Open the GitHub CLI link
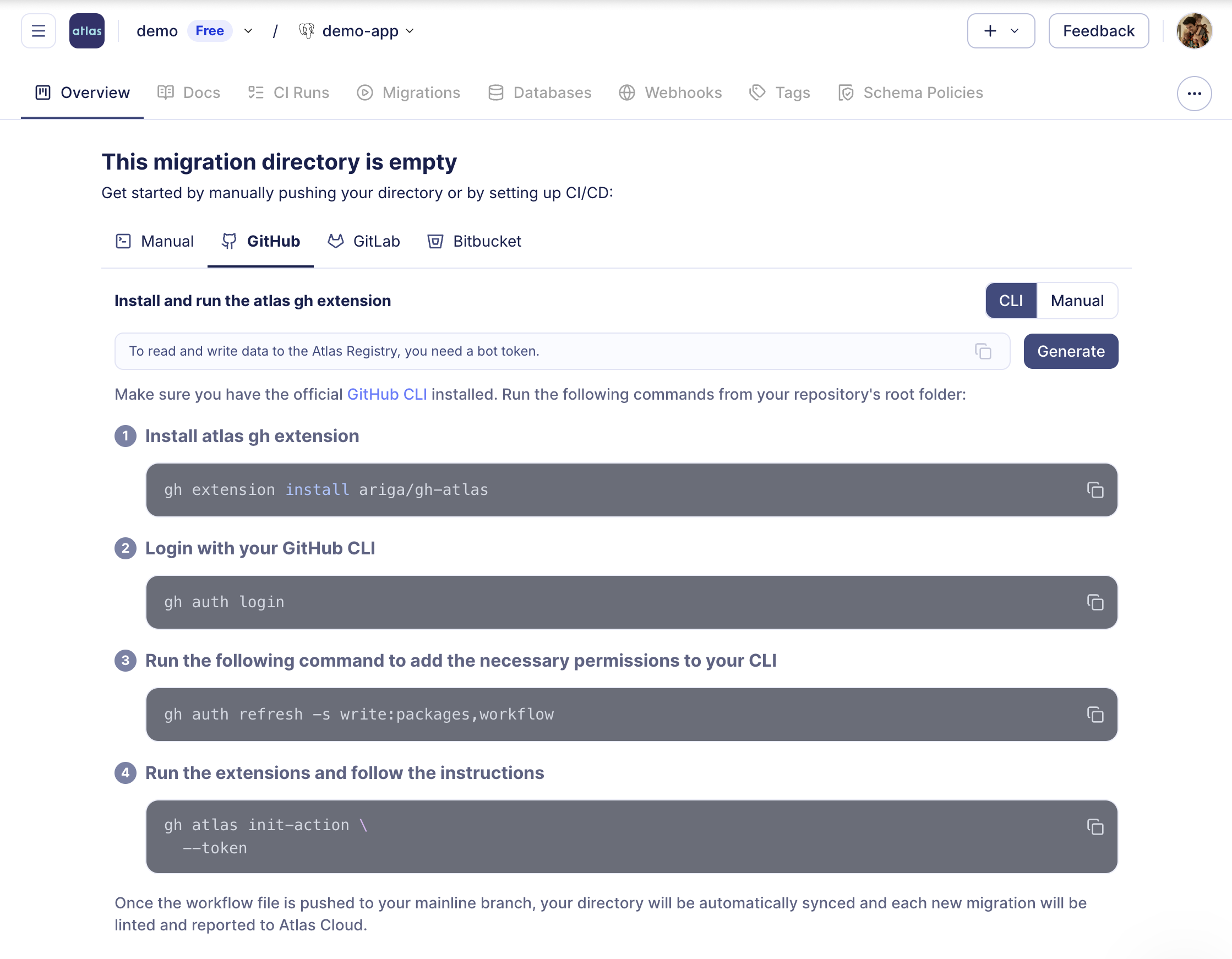Image resolution: width=1232 pixels, height=959 pixels. [x=386, y=394]
